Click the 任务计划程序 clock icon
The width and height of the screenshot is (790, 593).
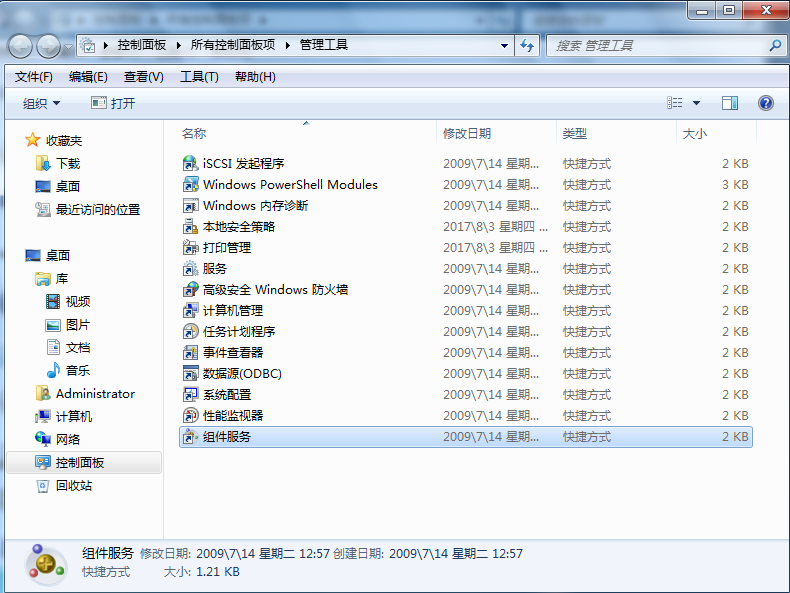click(191, 331)
